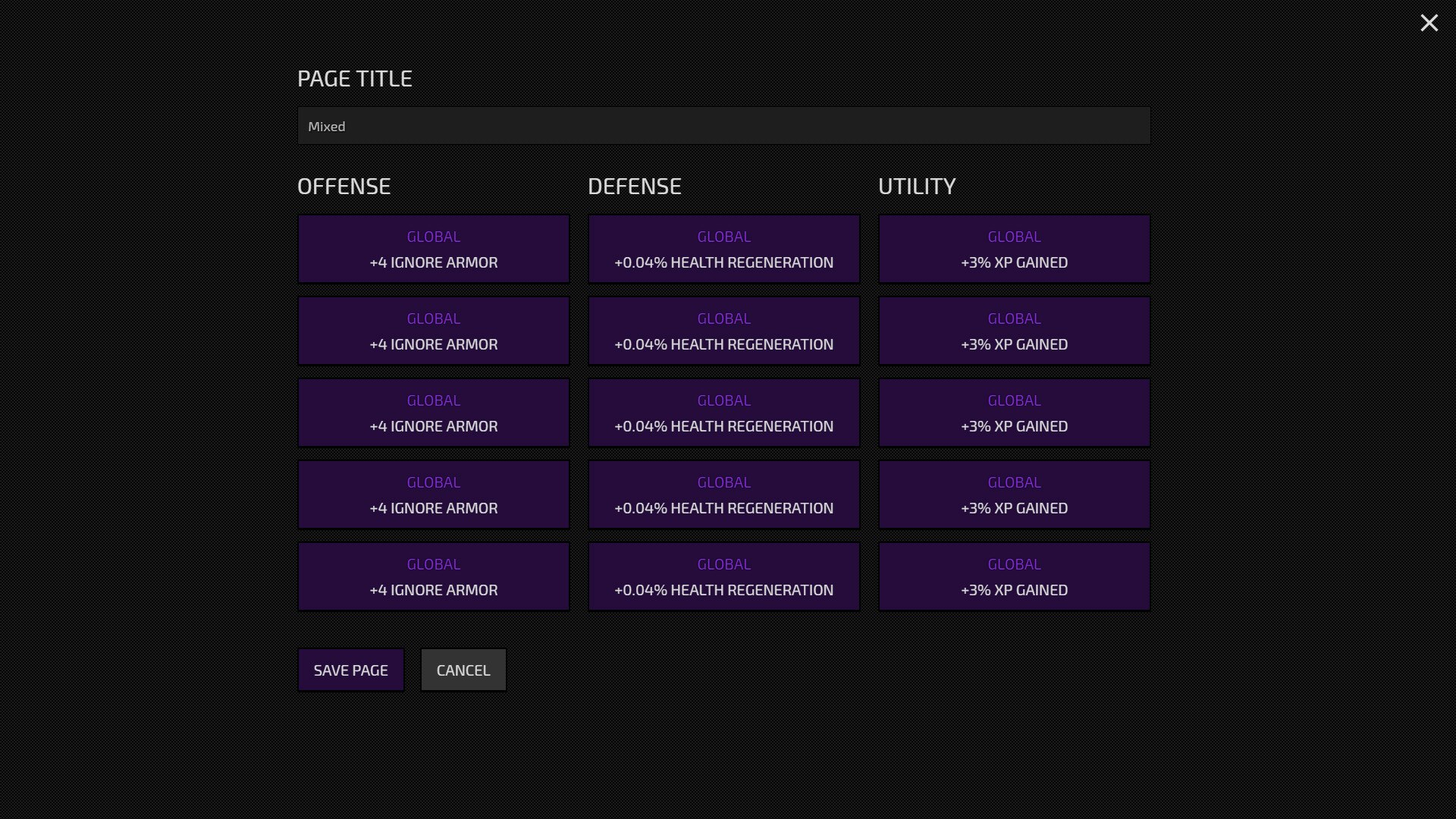Viewport: 1456px width, 819px height.
Task: Select first Offense Ignore Armor slot
Action: 433,249
